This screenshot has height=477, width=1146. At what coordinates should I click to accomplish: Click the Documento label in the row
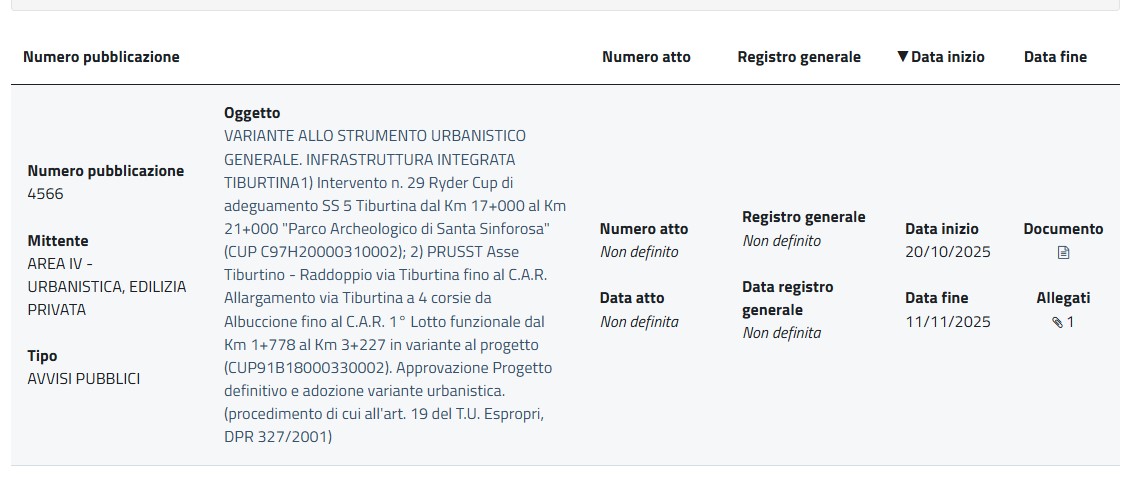(1063, 229)
